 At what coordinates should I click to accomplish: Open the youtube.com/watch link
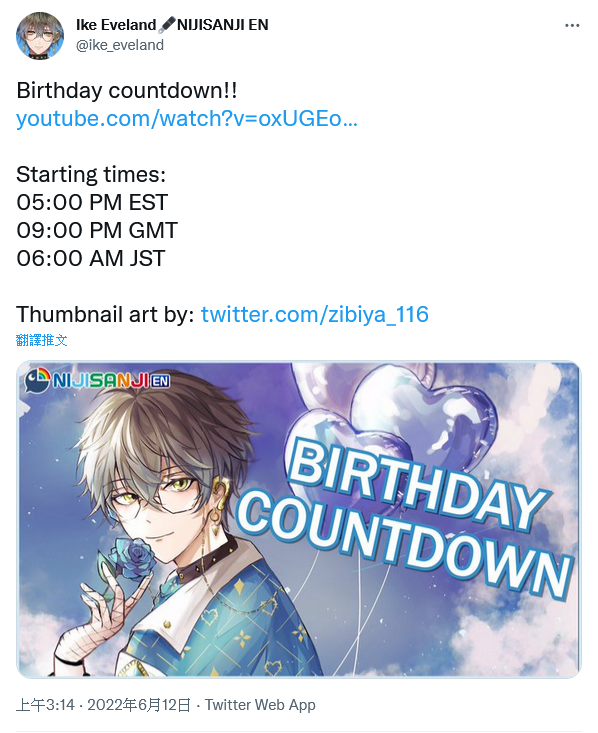point(187,119)
